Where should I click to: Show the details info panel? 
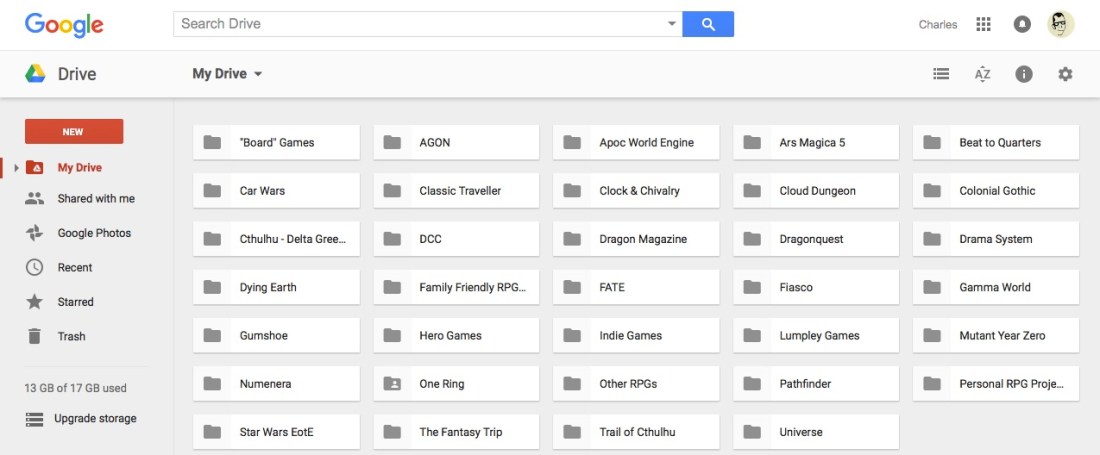(x=1023, y=74)
